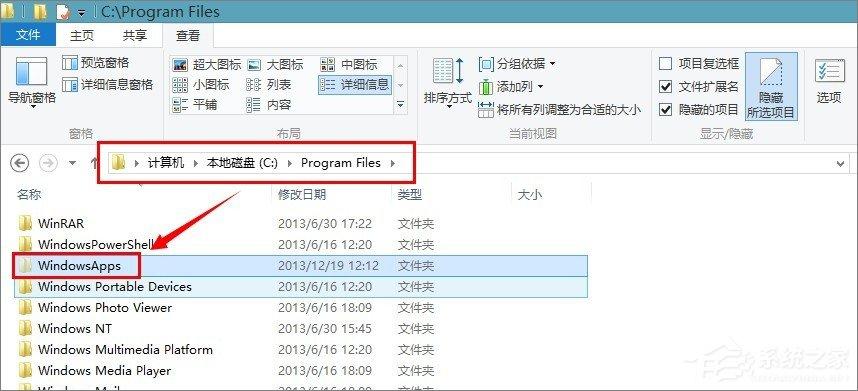Click 计算机 in the address breadcrumb
This screenshot has height=391, width=858.
click(x=166, y=163)
